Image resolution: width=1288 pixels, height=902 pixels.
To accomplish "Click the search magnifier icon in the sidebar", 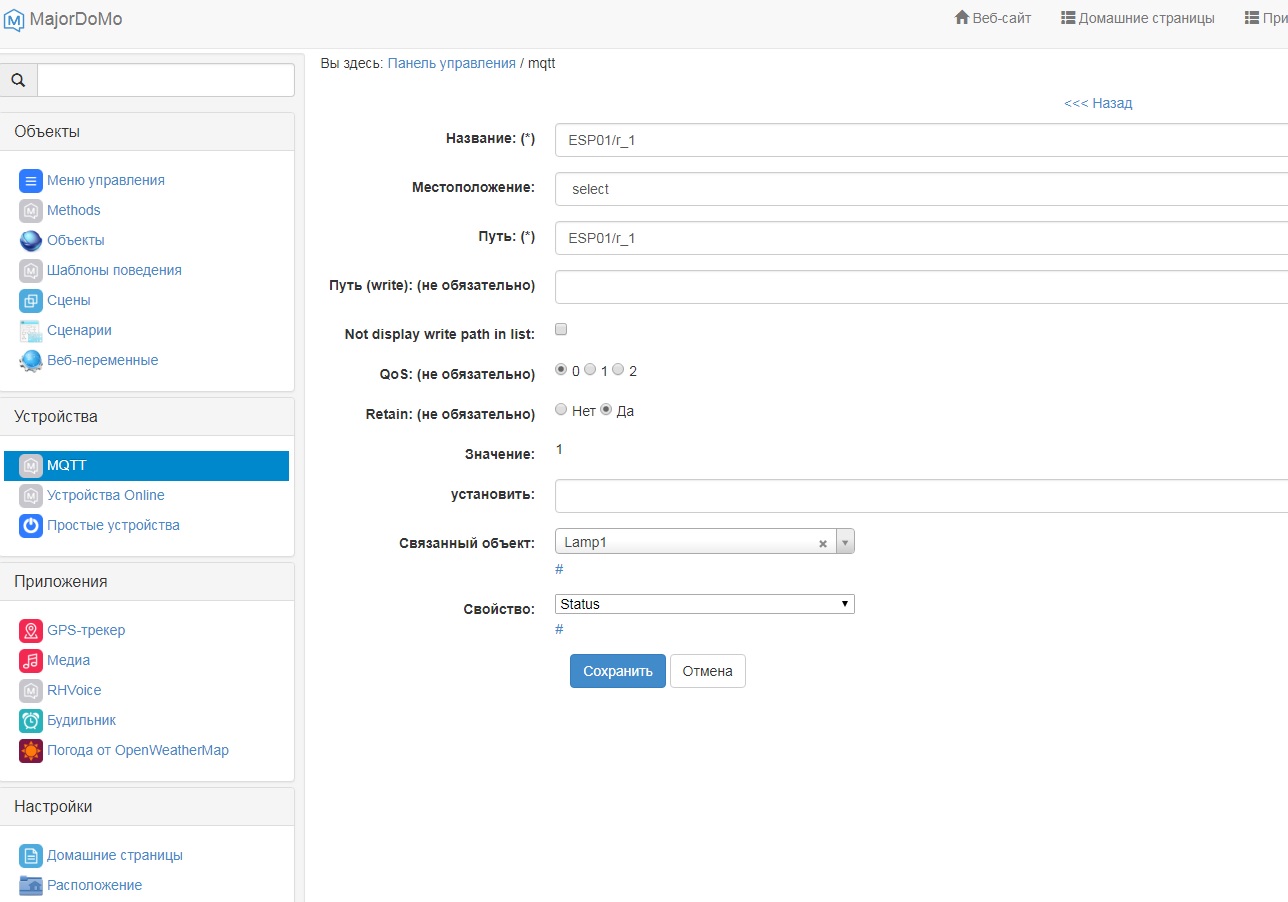I will coord(18,80).
